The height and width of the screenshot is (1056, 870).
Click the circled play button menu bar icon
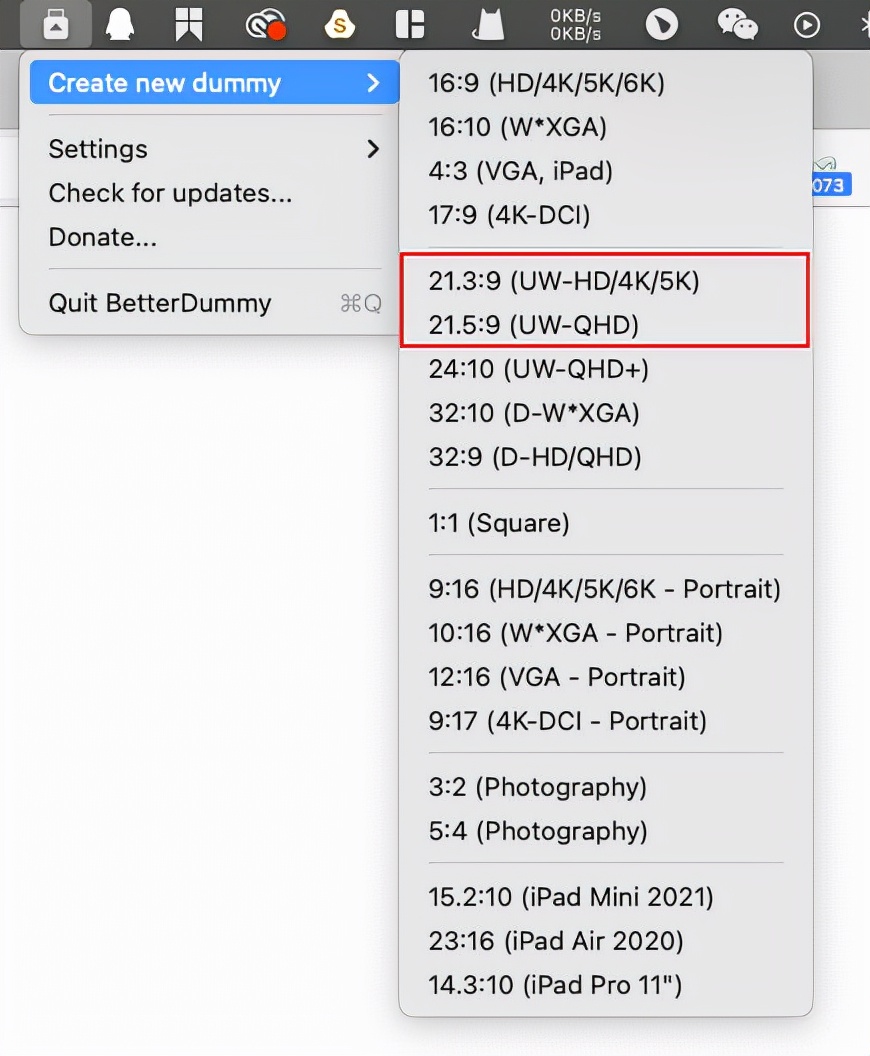click(x=807, y=25)
